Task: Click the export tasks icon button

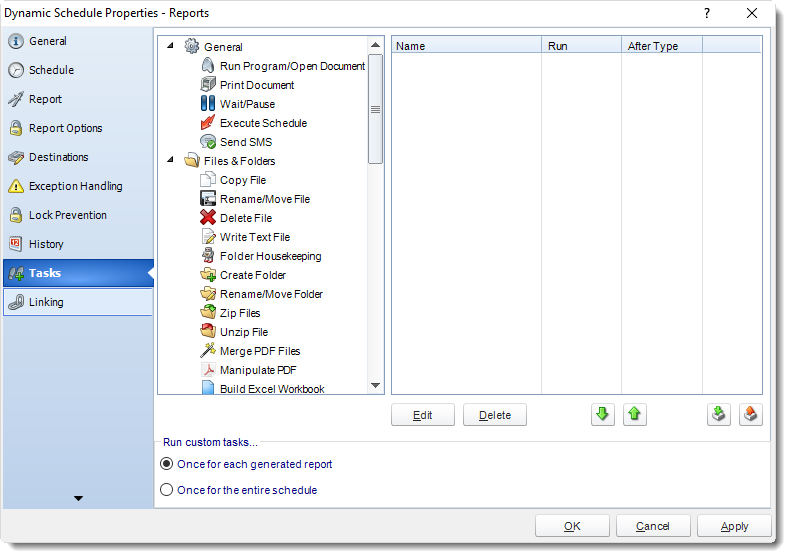Action: tap(751, 415)
